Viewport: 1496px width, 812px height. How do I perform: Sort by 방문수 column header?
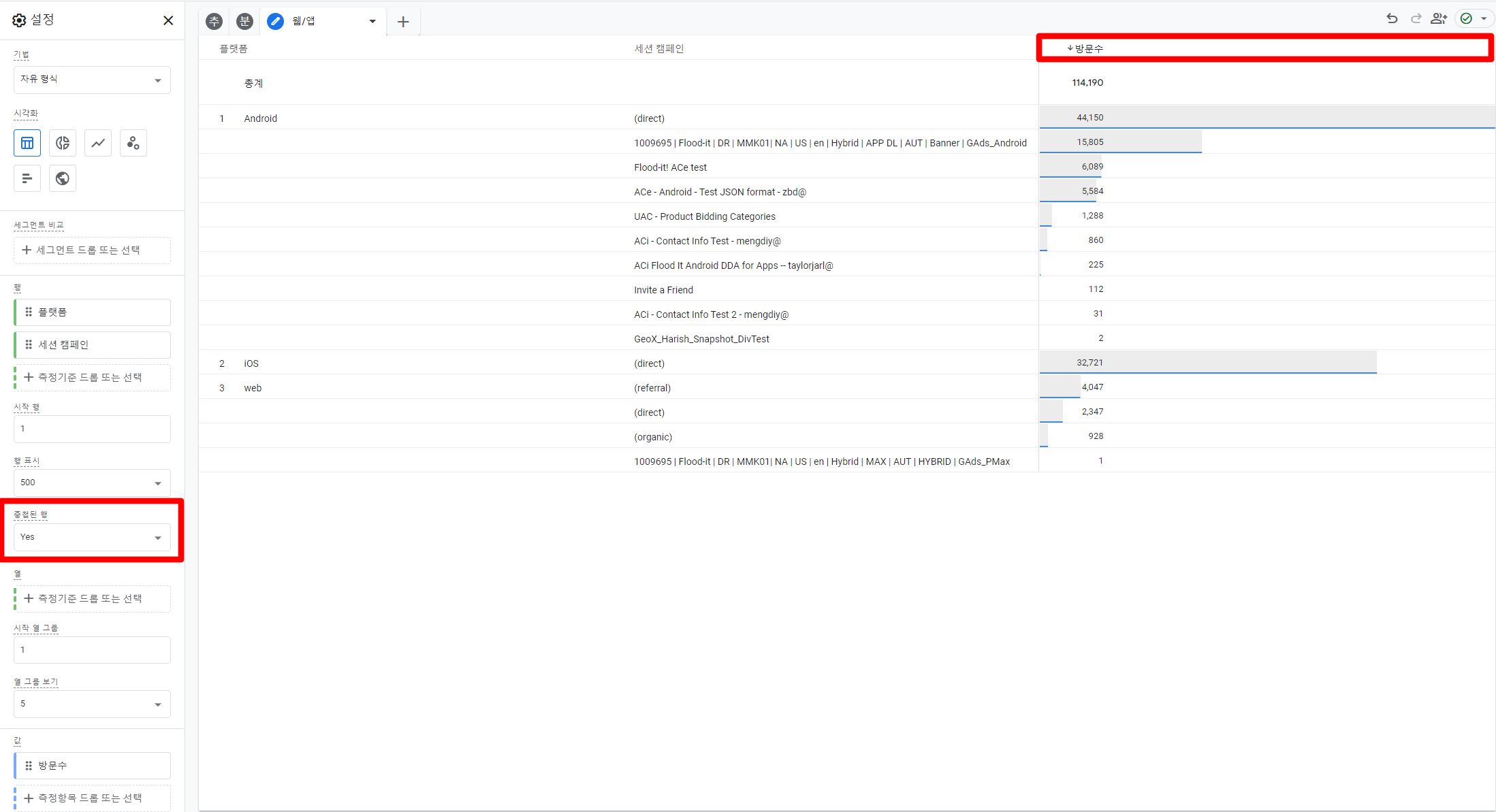[1089, 48]
